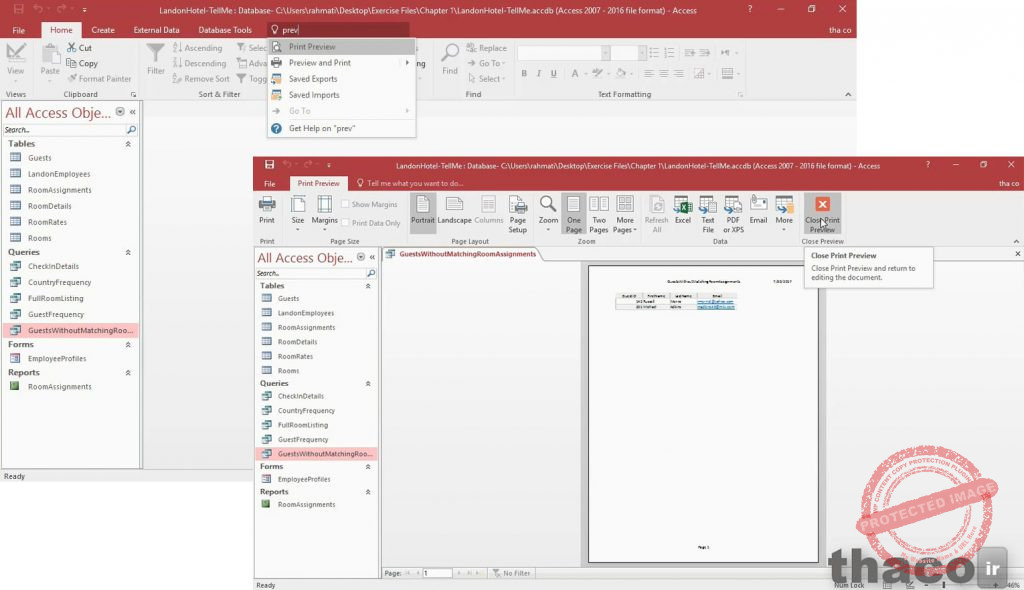The width and height of the screenshot is (1024, 590).
Task: Click Close Print Preview button
Action: point(822,214)
